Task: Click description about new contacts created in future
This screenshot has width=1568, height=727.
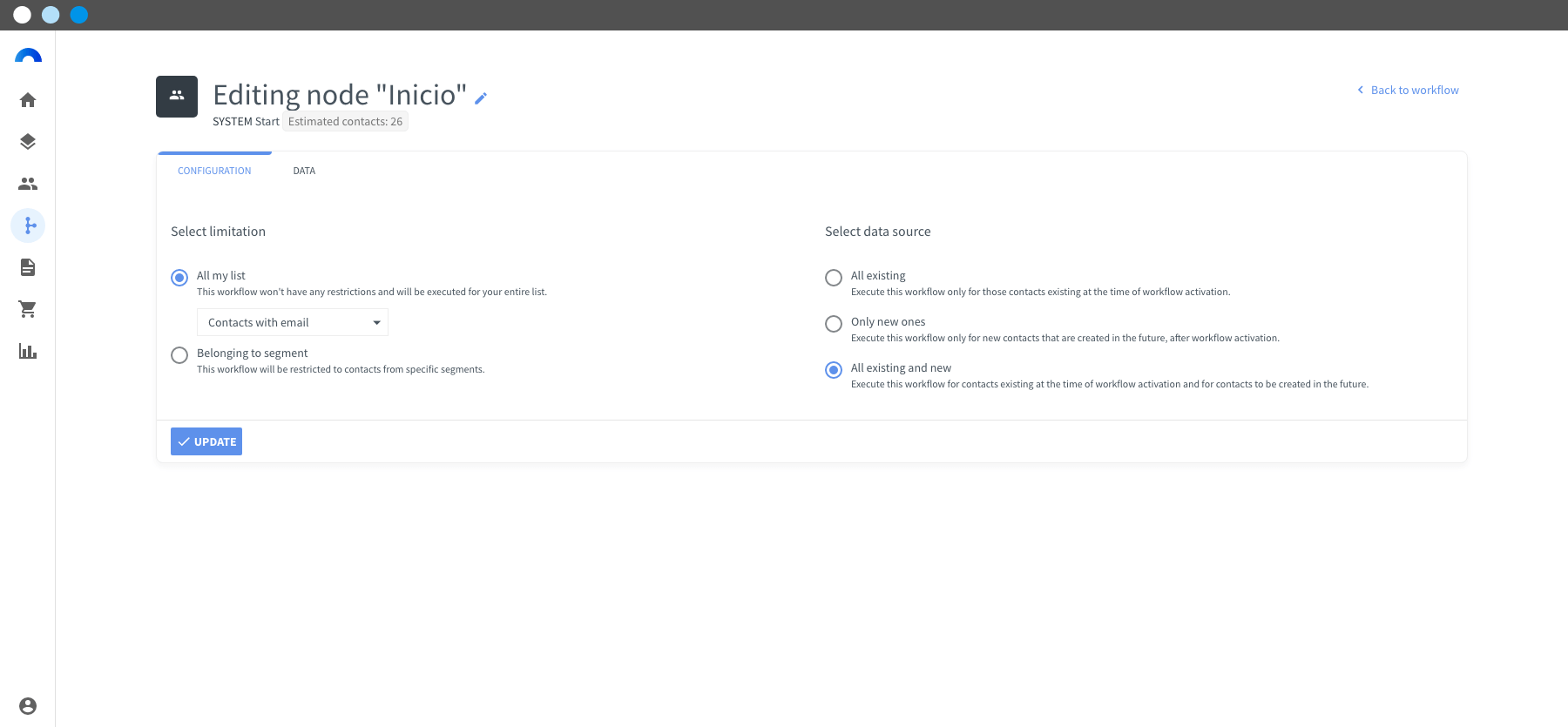Action: pyautogui.click(x=1064, y=338)
